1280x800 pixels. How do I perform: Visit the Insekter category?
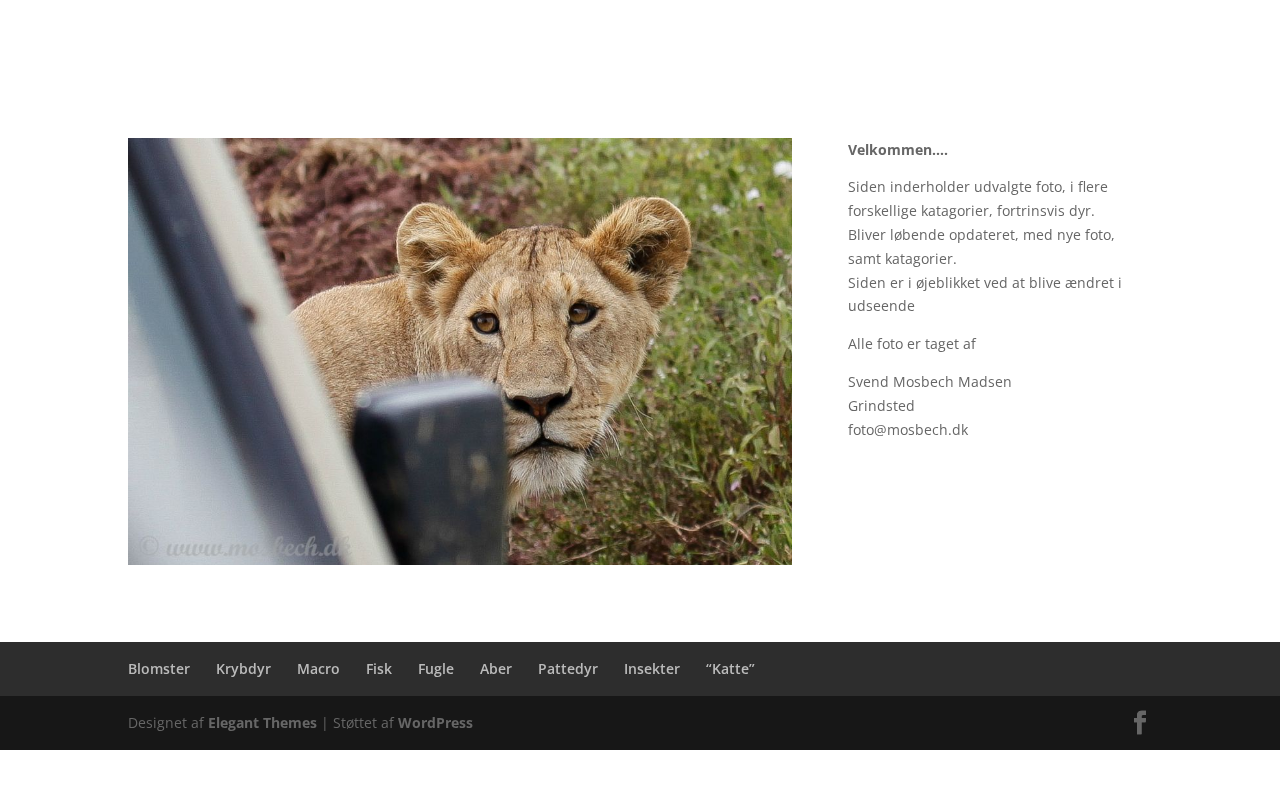(652, 669)
